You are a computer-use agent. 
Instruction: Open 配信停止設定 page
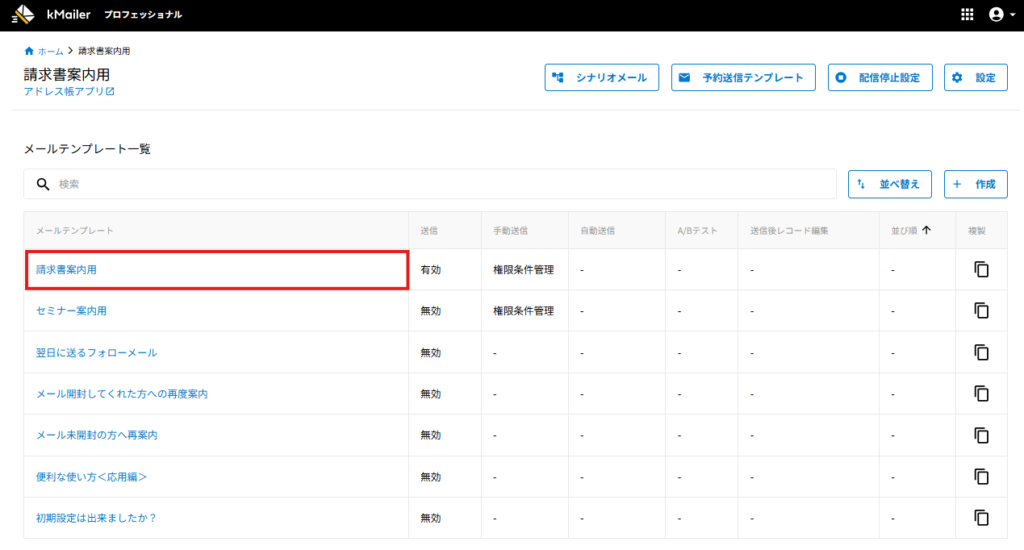[880, 78]
